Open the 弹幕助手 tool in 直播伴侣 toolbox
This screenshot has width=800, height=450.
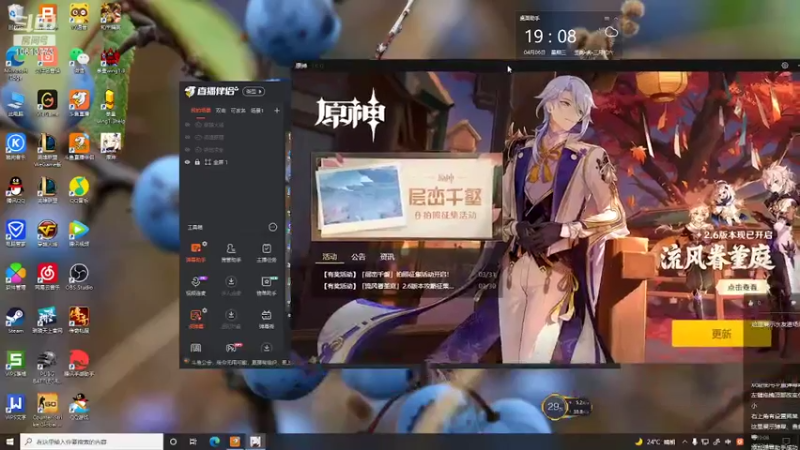pos(196,253)
